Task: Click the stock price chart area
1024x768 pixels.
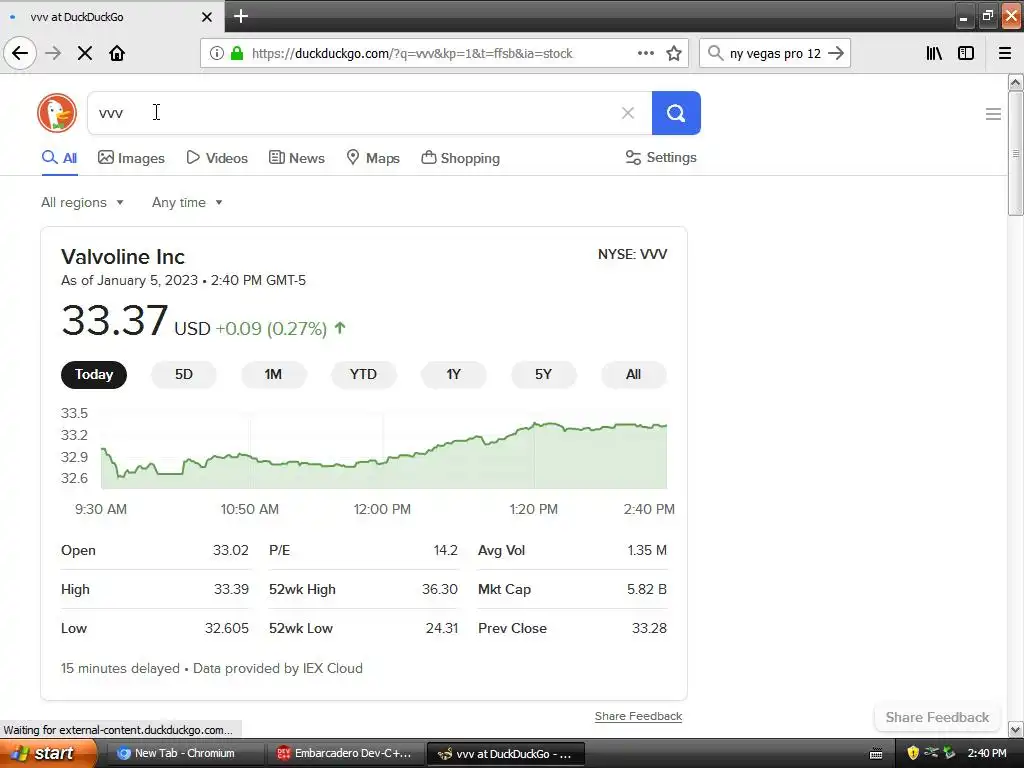Action: tap(384, 451)
